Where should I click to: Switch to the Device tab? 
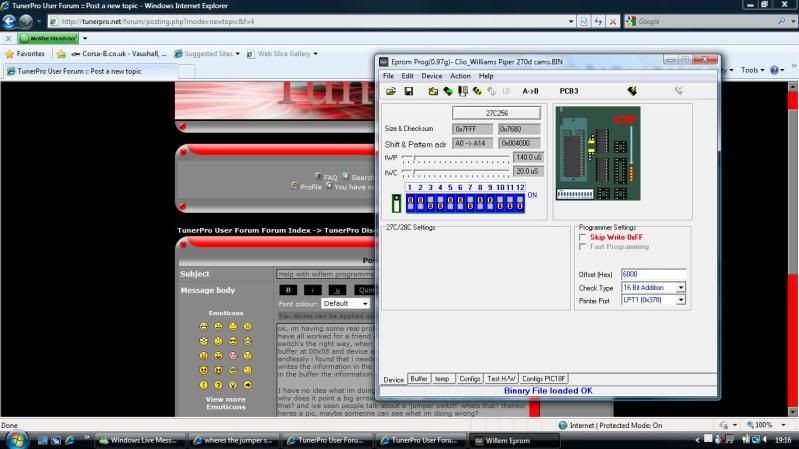(x=393, y=380)
